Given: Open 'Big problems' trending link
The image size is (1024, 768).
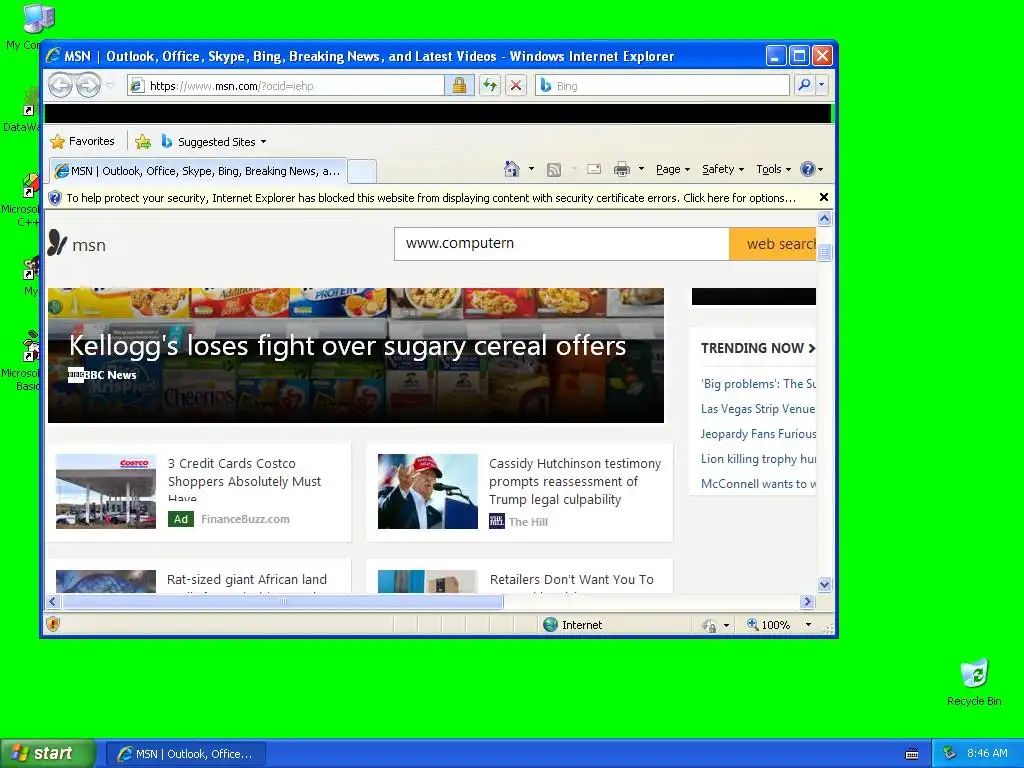Looking at the screenshot, I should pyautogui.click(x=758, y=384).
